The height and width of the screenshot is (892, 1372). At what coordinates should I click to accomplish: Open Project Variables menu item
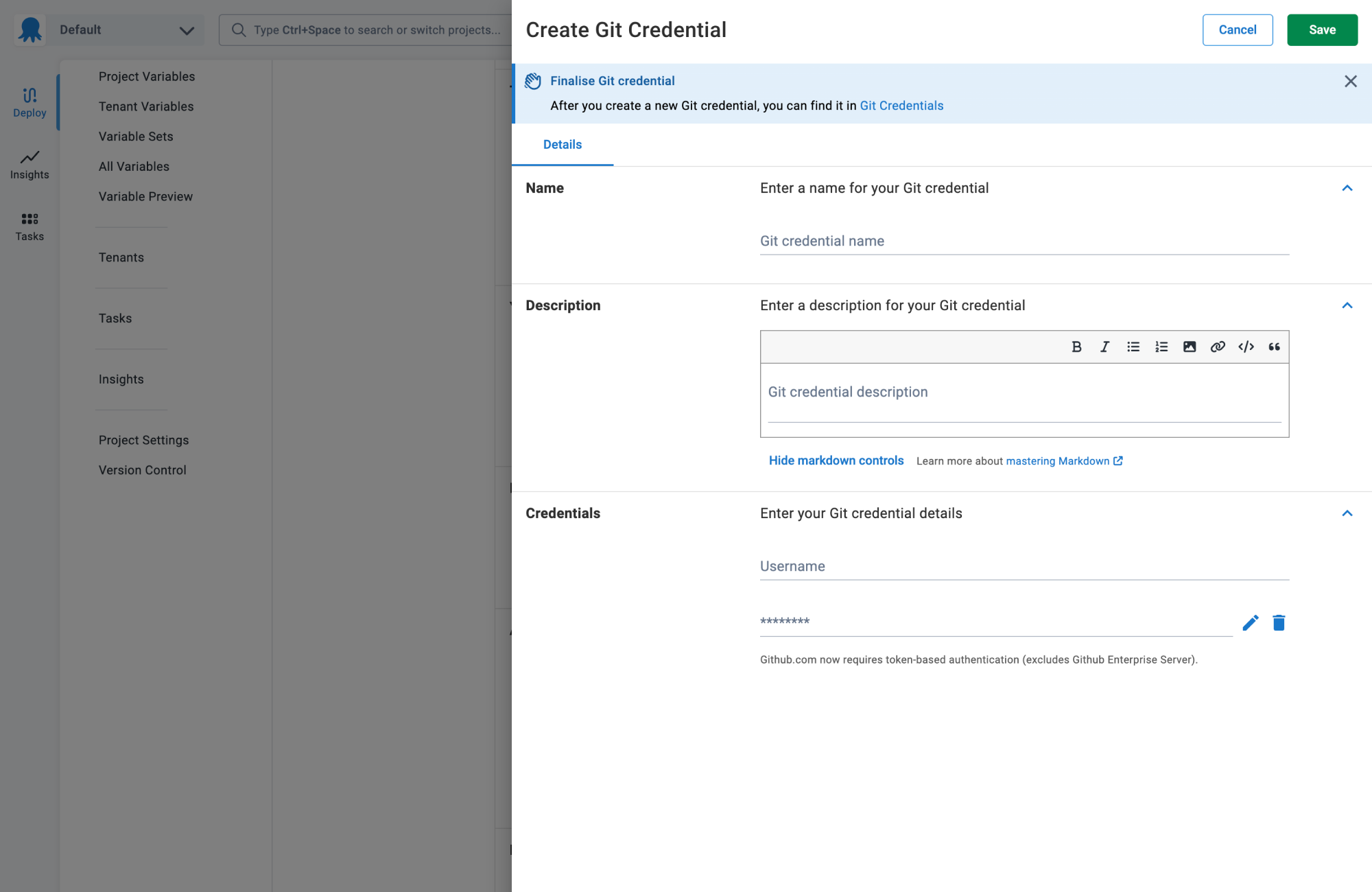click(x=147, y=76)
